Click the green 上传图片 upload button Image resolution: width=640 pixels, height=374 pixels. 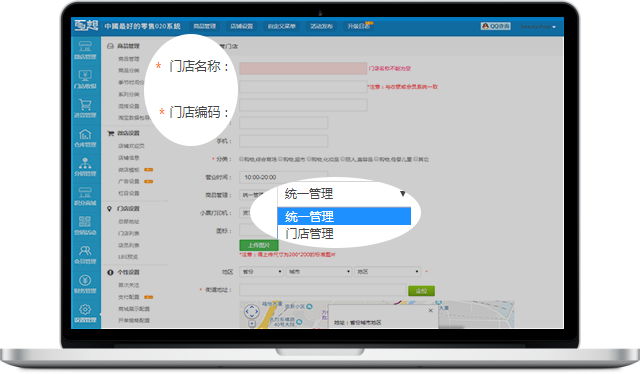click(x=259, y=245)
